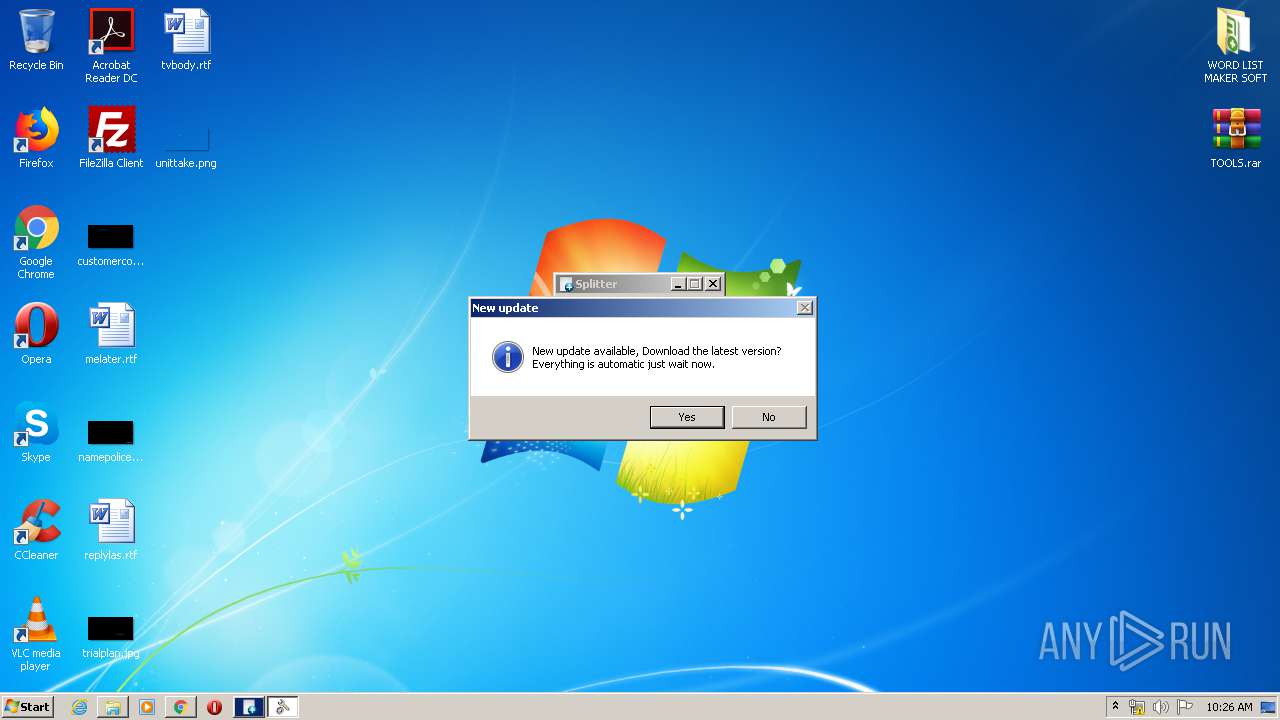Open Windows Media Player from the taskbar

point(147,707)
